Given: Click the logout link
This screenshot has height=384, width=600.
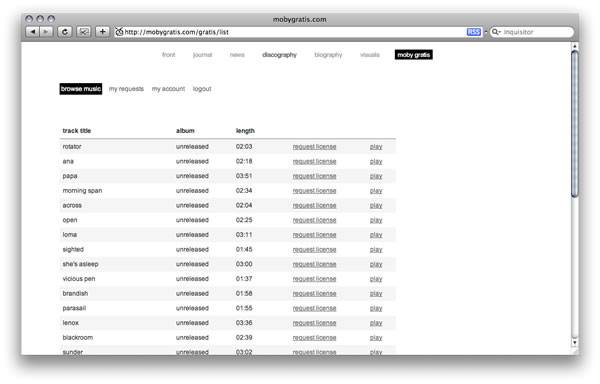Looking at the screenshot, I should [202, 89].
